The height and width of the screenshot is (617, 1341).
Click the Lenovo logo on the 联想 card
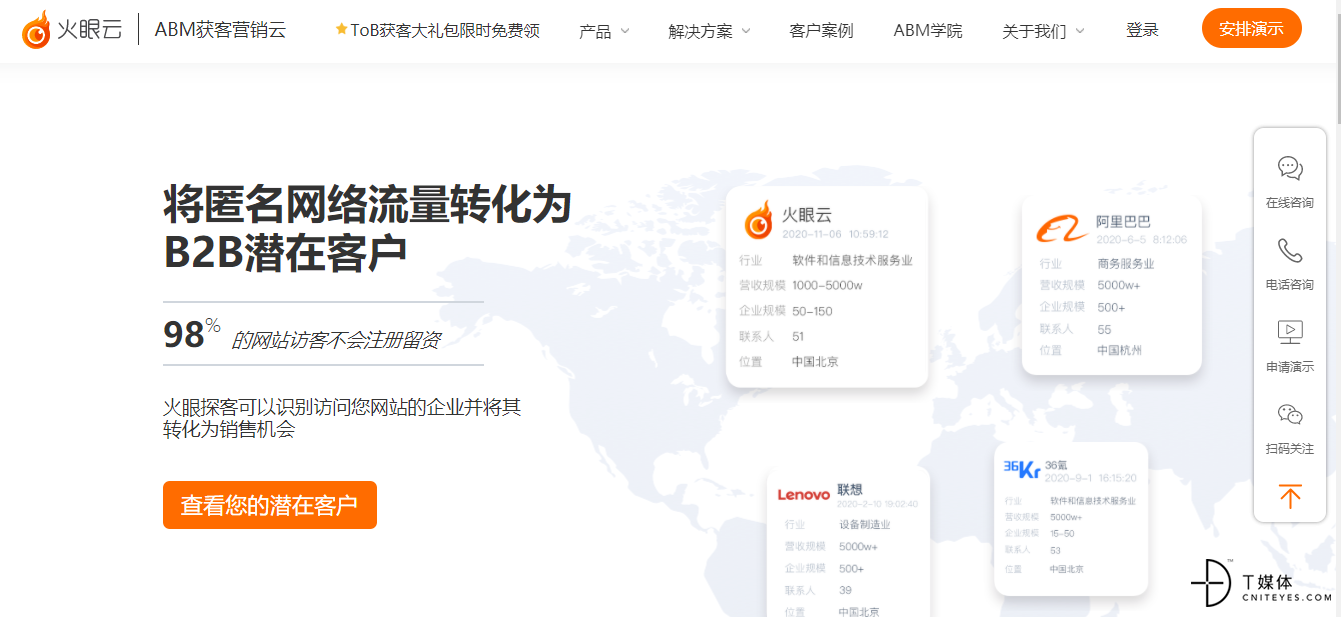(804, 494)
